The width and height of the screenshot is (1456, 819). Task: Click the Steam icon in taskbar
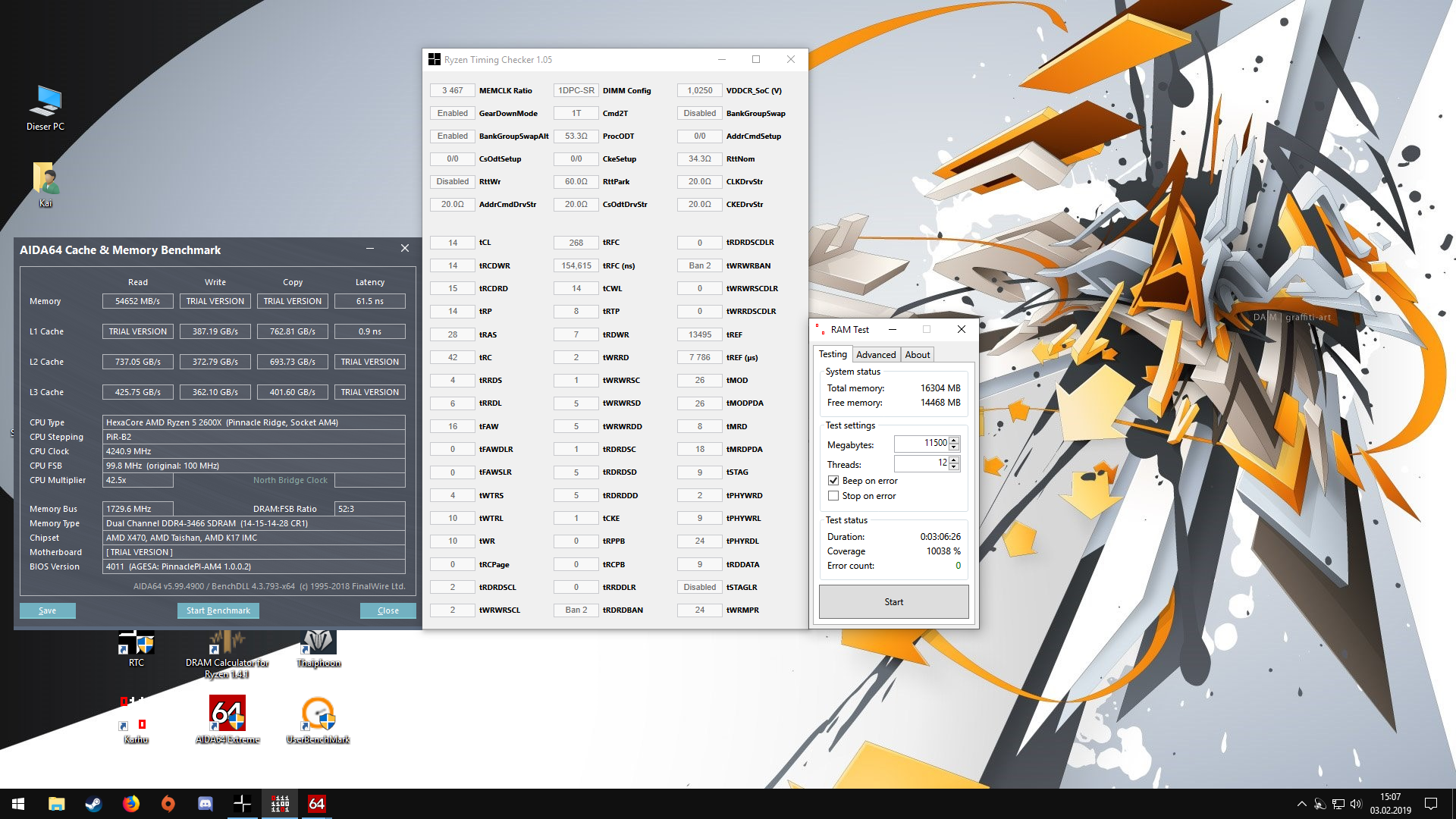click(94, 804)
